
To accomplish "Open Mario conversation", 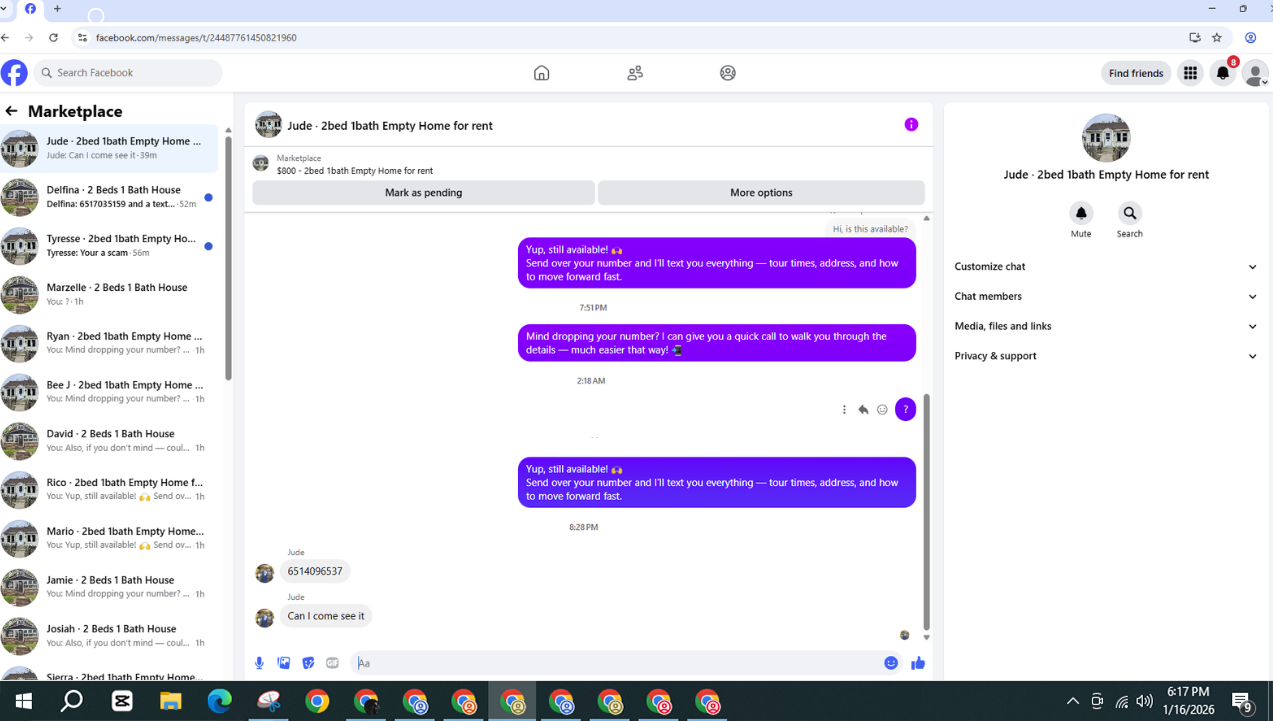I will 109,538.
